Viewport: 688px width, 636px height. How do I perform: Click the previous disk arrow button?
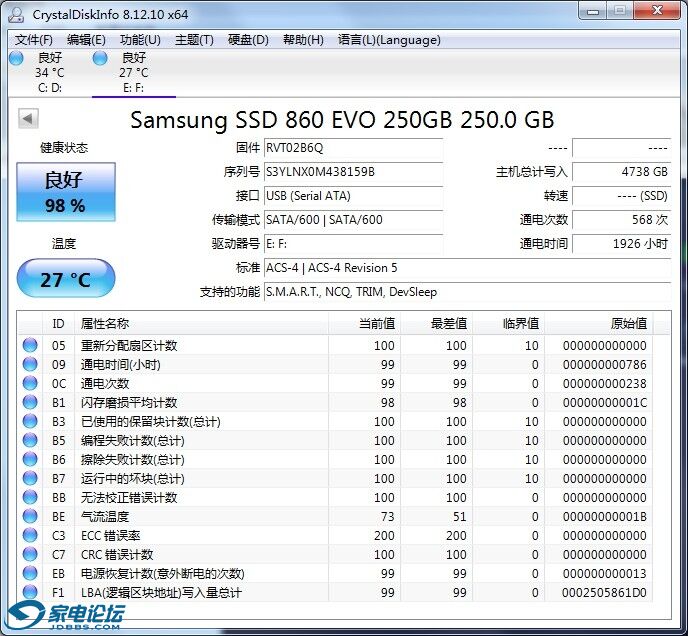29,119
